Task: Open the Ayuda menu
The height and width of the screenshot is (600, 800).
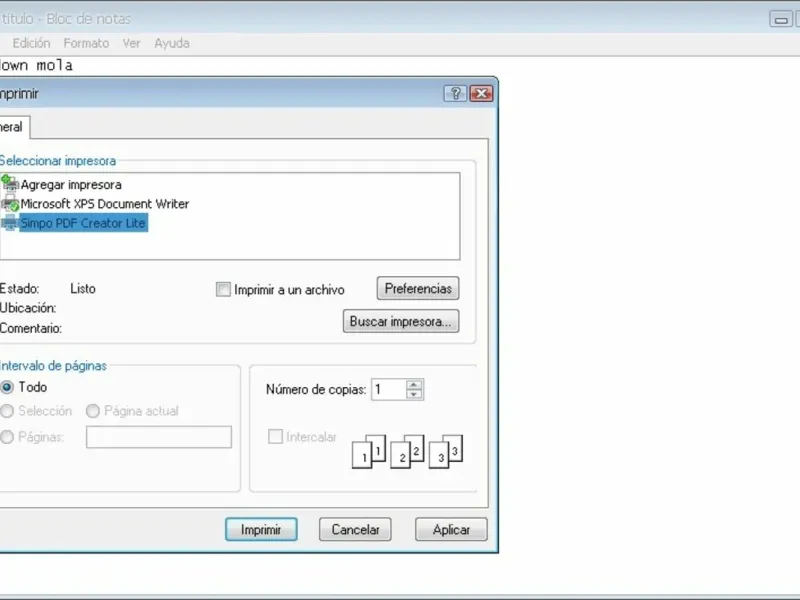Action: tap(172, 43)
